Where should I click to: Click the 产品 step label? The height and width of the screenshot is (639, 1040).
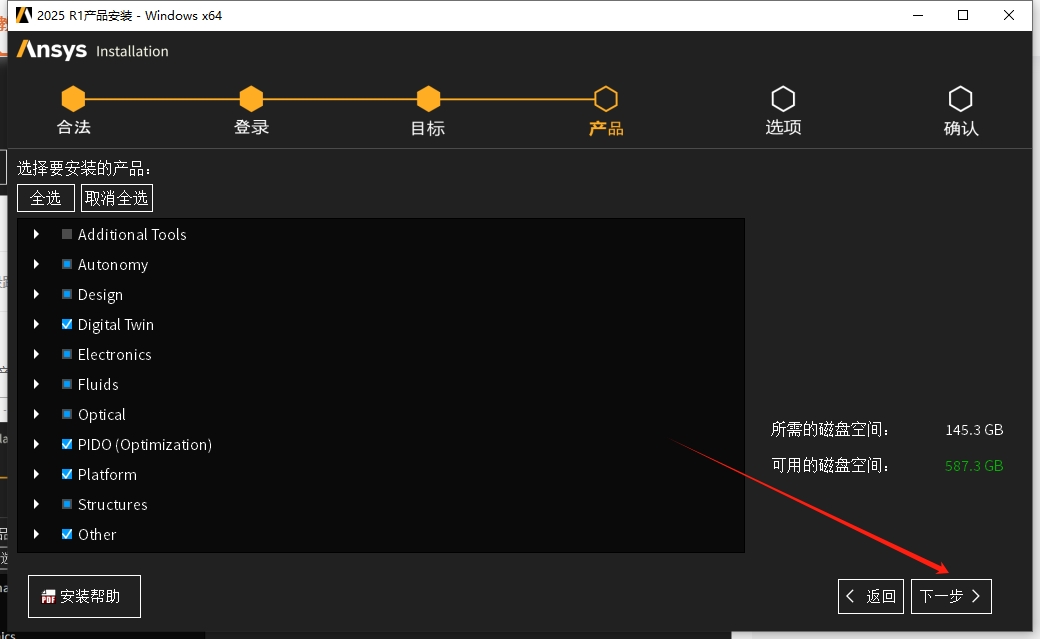(606, 128)
